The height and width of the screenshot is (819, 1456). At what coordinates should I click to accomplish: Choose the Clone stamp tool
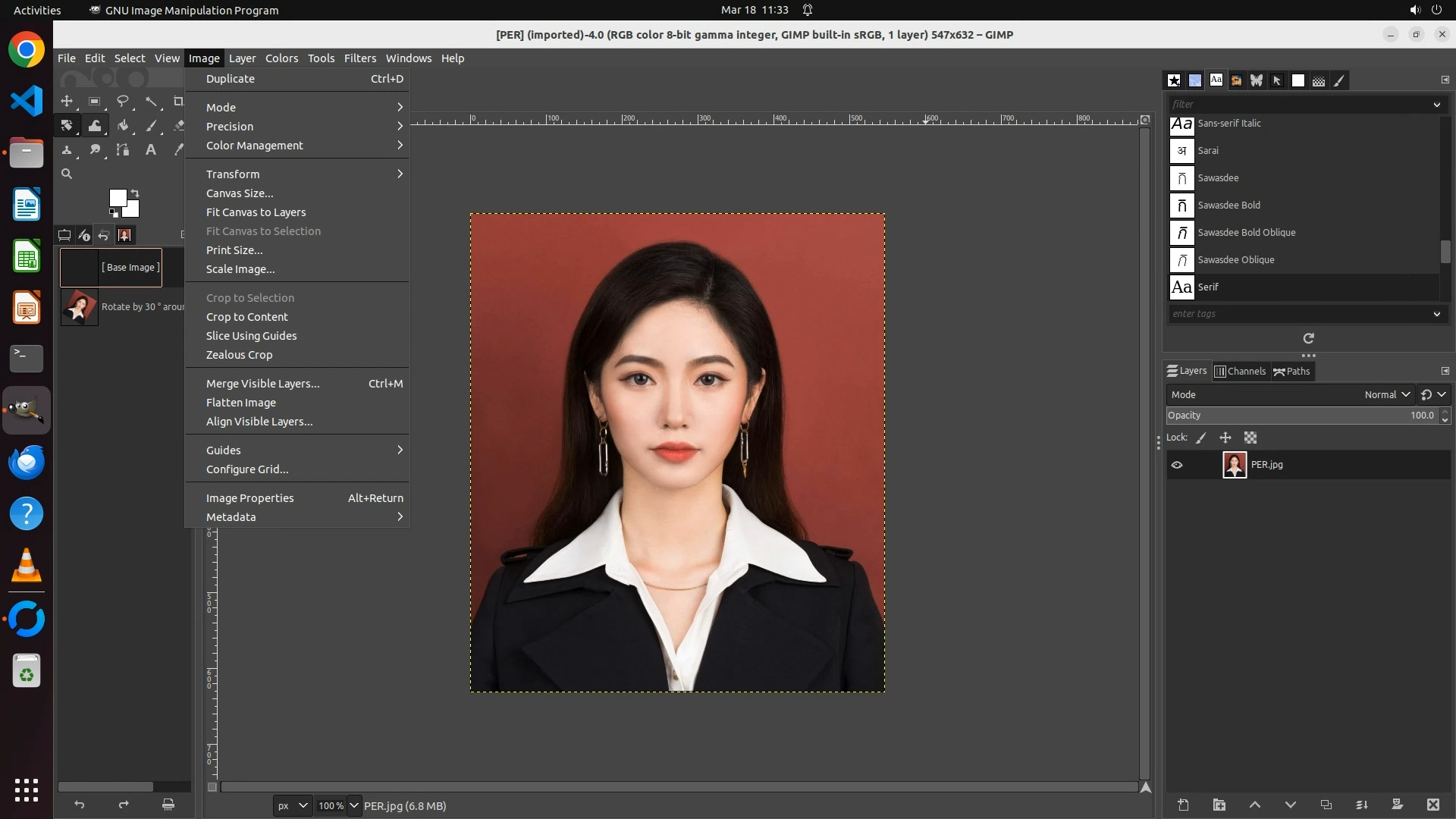[x=67, y=150]
